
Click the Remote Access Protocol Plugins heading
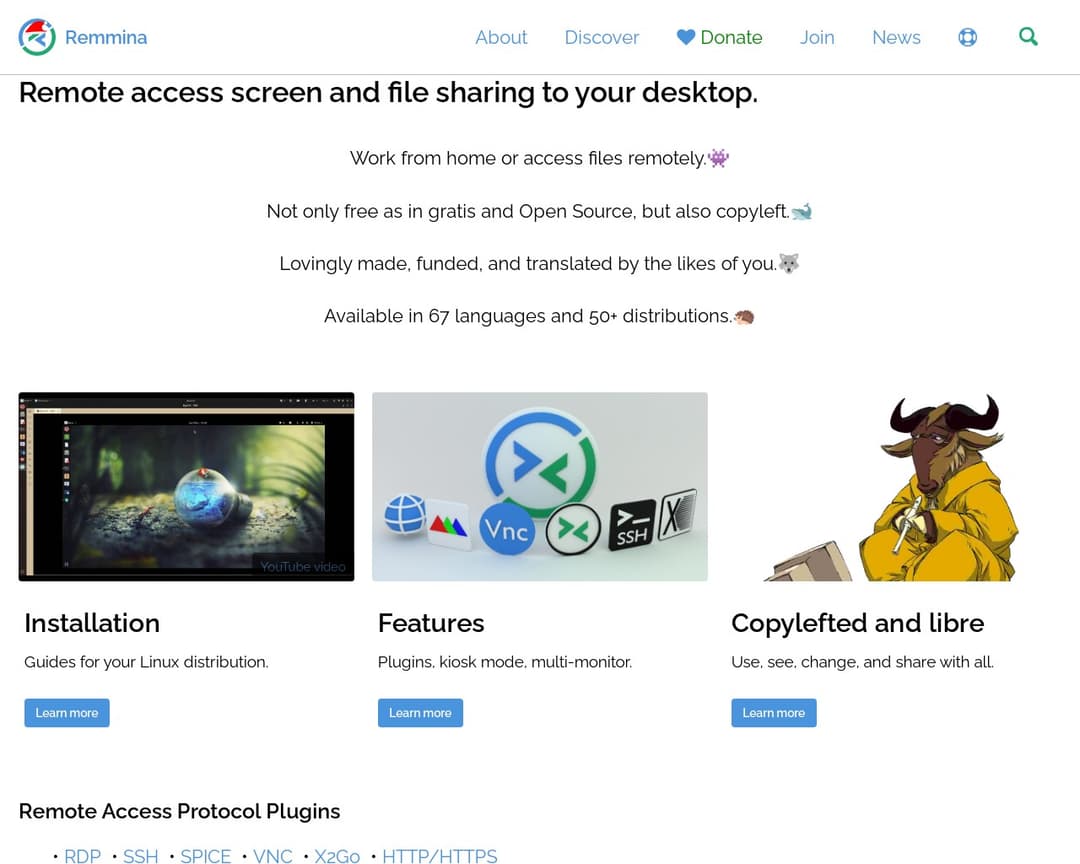[179, 811]
